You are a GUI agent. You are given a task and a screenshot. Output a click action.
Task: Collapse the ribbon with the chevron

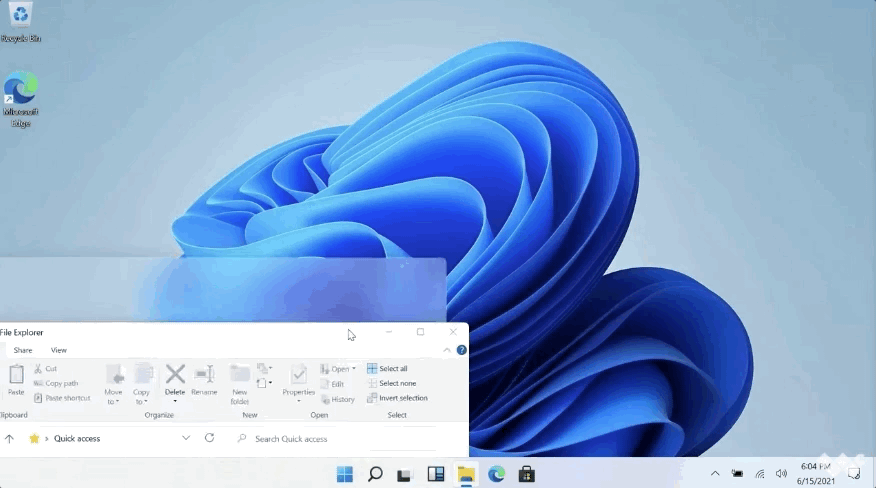pyautogui.click(x=447, y=350)
